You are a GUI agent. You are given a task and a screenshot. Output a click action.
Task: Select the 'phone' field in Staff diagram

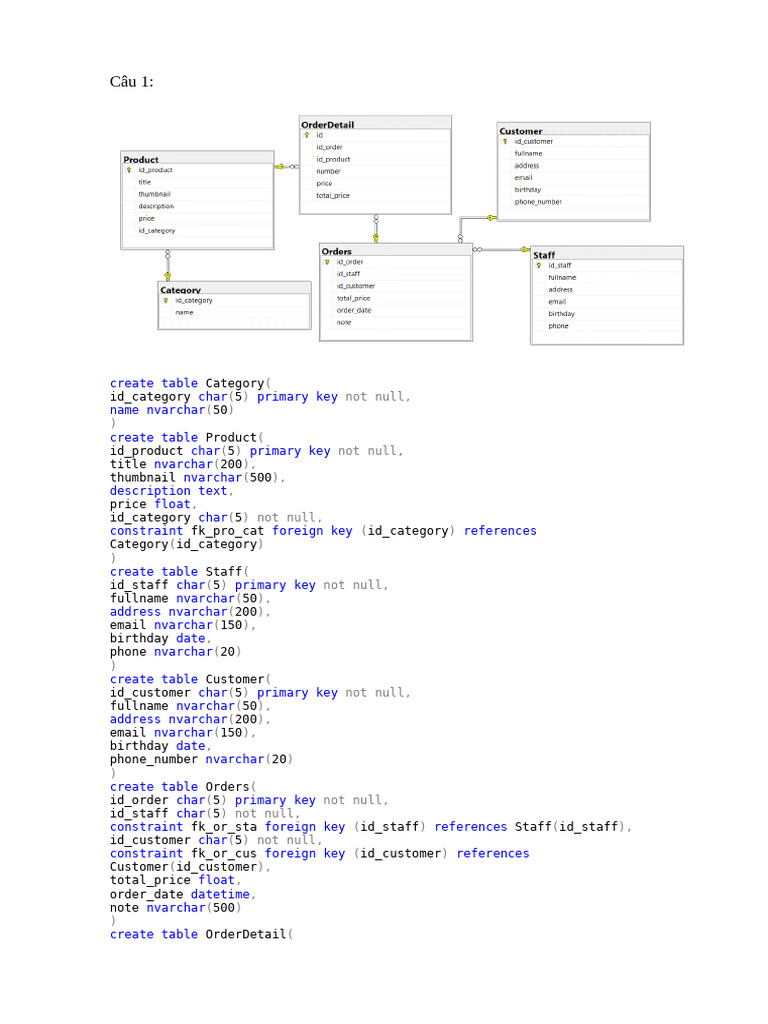(x=558, y=326)
